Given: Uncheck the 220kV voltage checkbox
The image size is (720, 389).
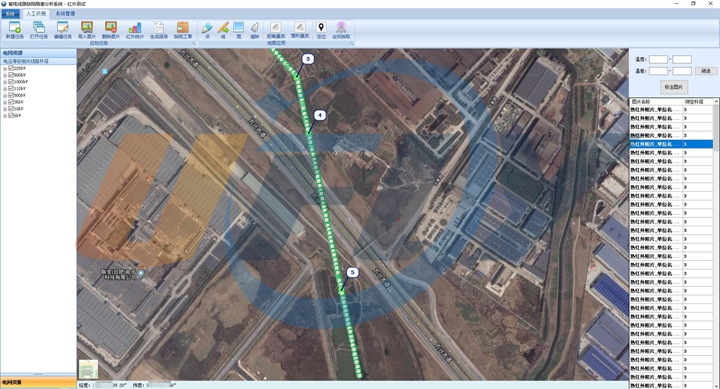Looking at the screenshot, I should [x=11, y=68].
